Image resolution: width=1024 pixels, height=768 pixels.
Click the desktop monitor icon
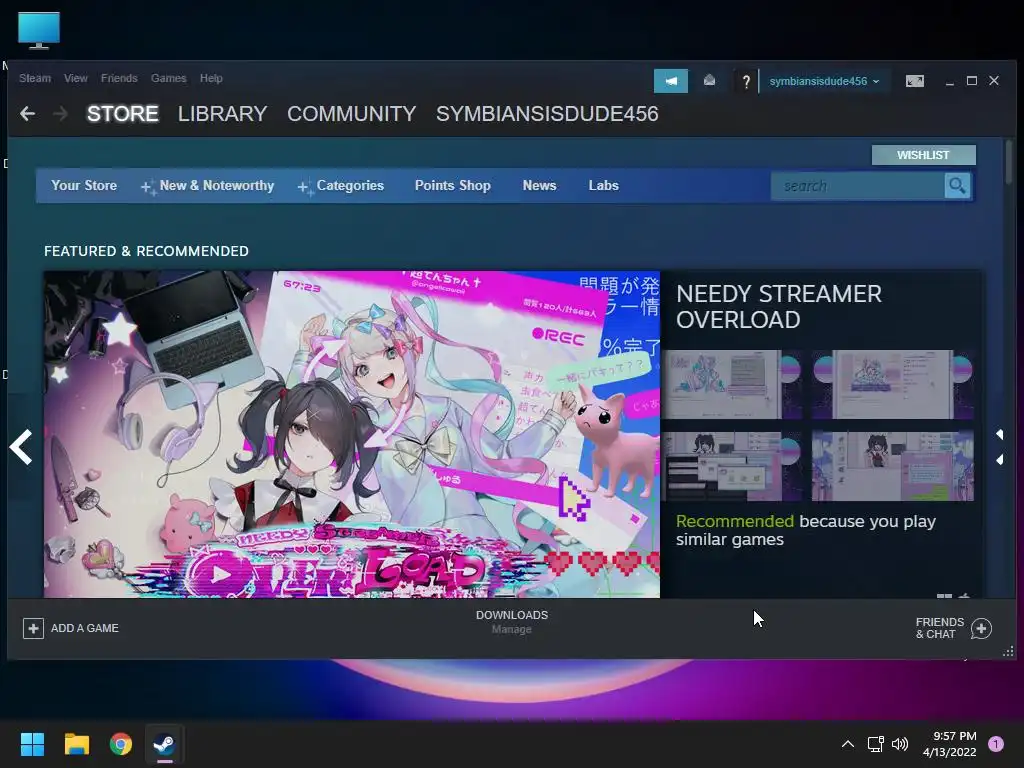coord(39,30)
